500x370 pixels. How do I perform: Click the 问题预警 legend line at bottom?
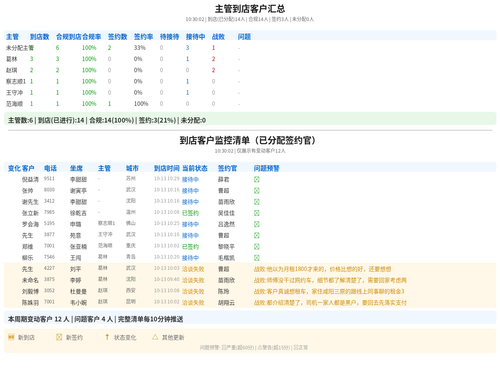point(254,348)
